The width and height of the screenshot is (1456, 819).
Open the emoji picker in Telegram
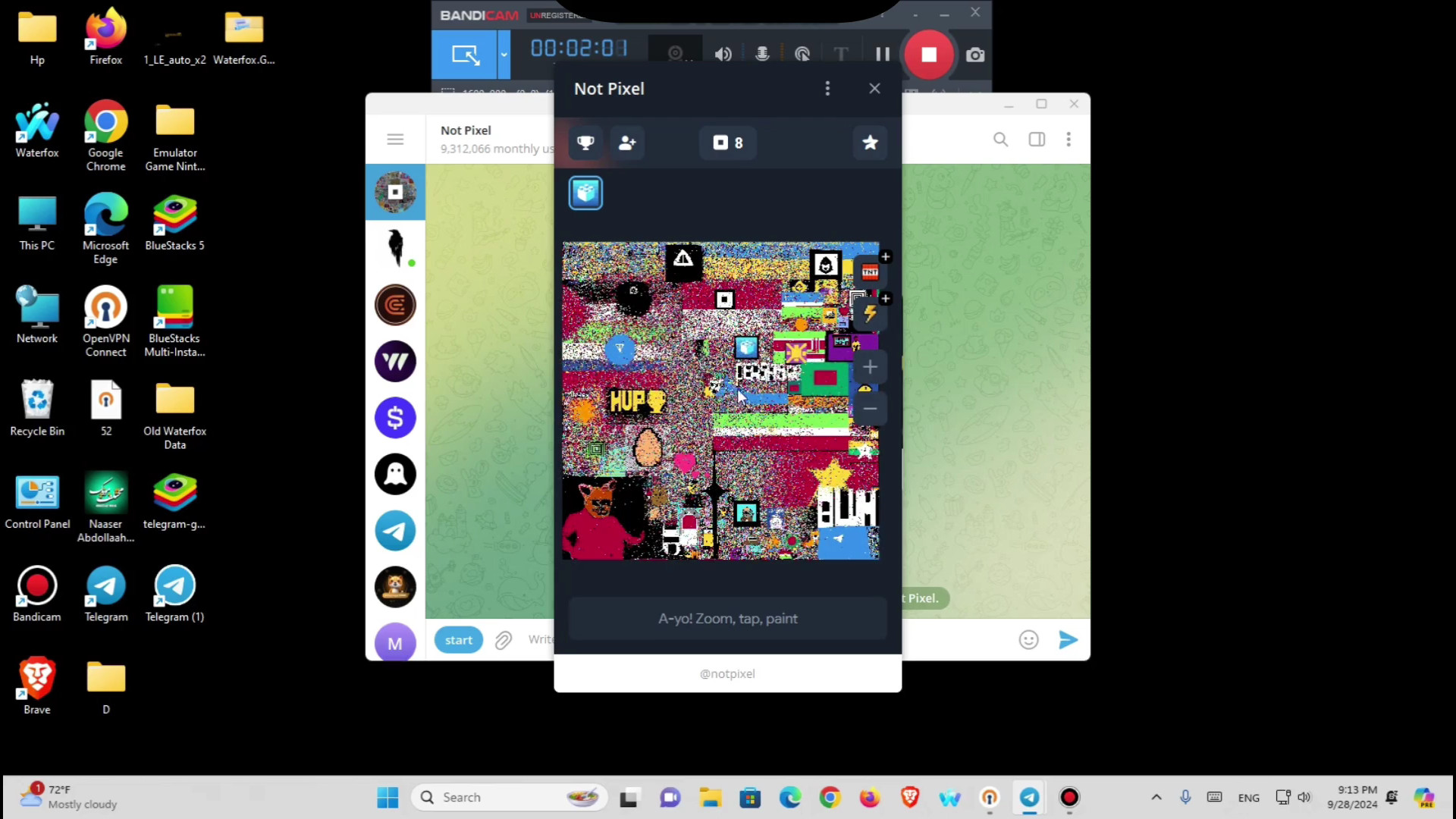click(1028, 640)
